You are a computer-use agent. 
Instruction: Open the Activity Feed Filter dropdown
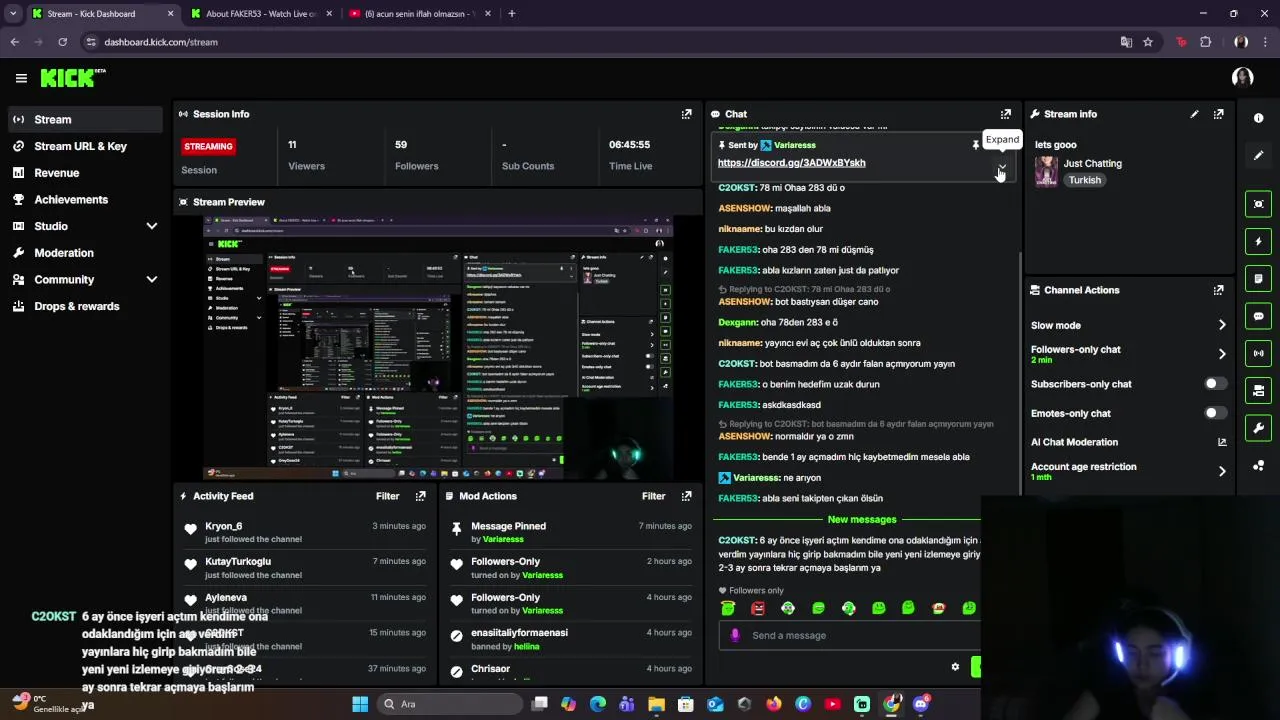coord(387,496)
